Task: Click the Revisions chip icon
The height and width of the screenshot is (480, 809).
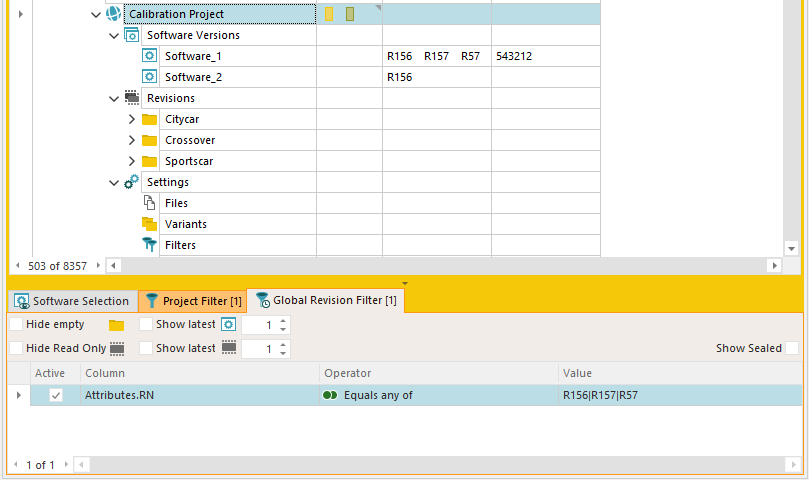Action: 132,98
